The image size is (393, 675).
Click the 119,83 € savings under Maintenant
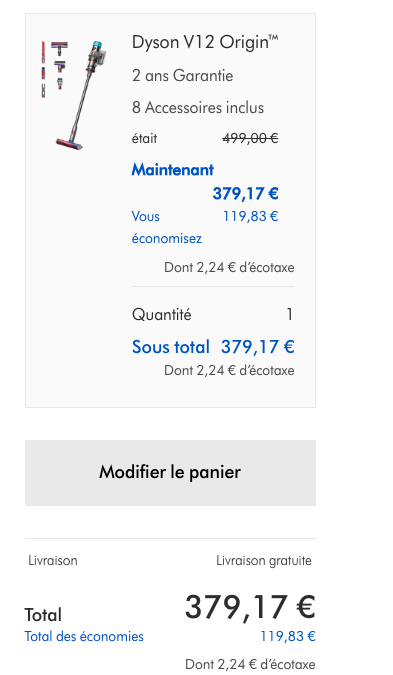251,216
